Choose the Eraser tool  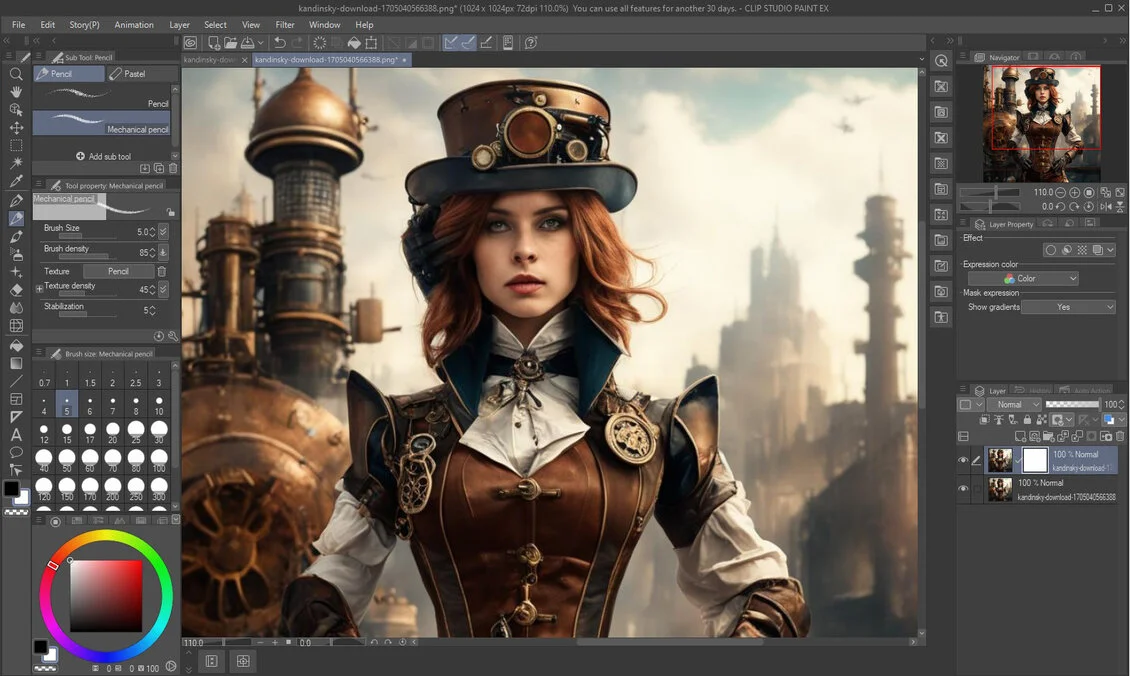[16, 290]
